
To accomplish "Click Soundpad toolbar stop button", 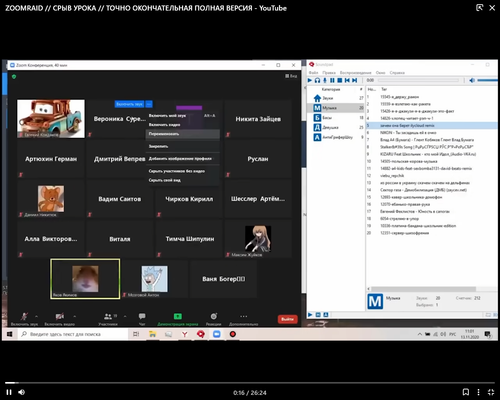I will point(340,80).
